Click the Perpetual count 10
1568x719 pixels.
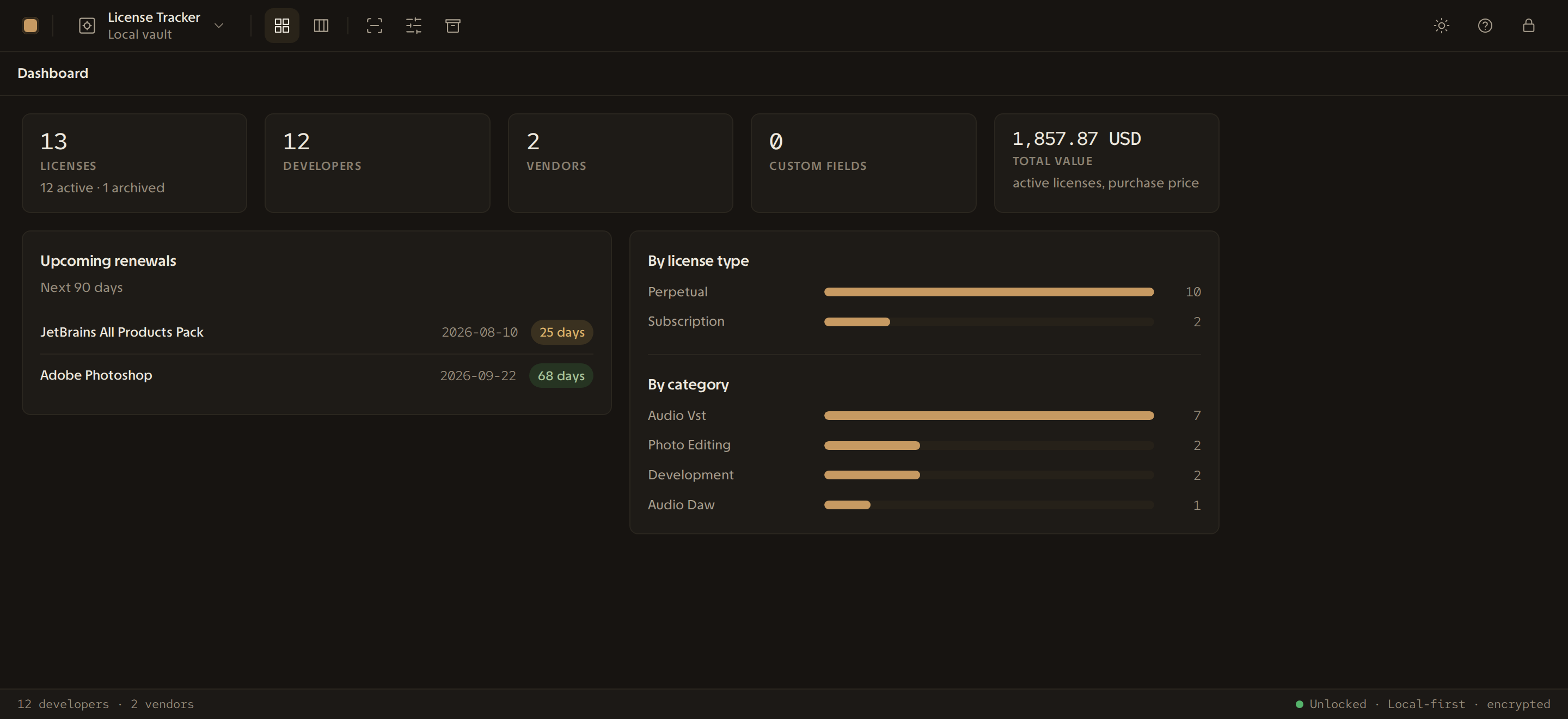tap(1193, 292)
